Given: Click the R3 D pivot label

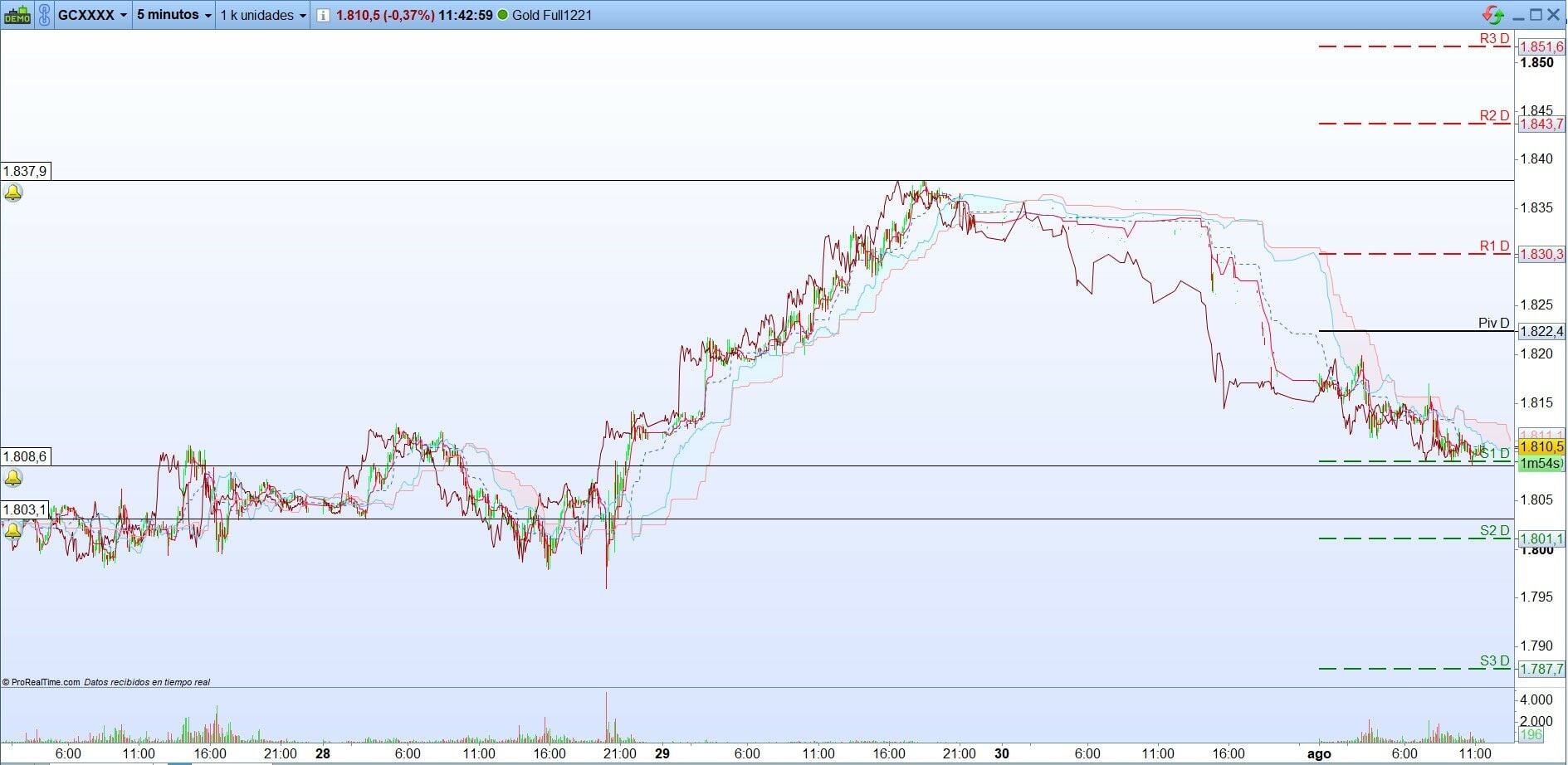Looking at the screenshot, I should 1494,39.
